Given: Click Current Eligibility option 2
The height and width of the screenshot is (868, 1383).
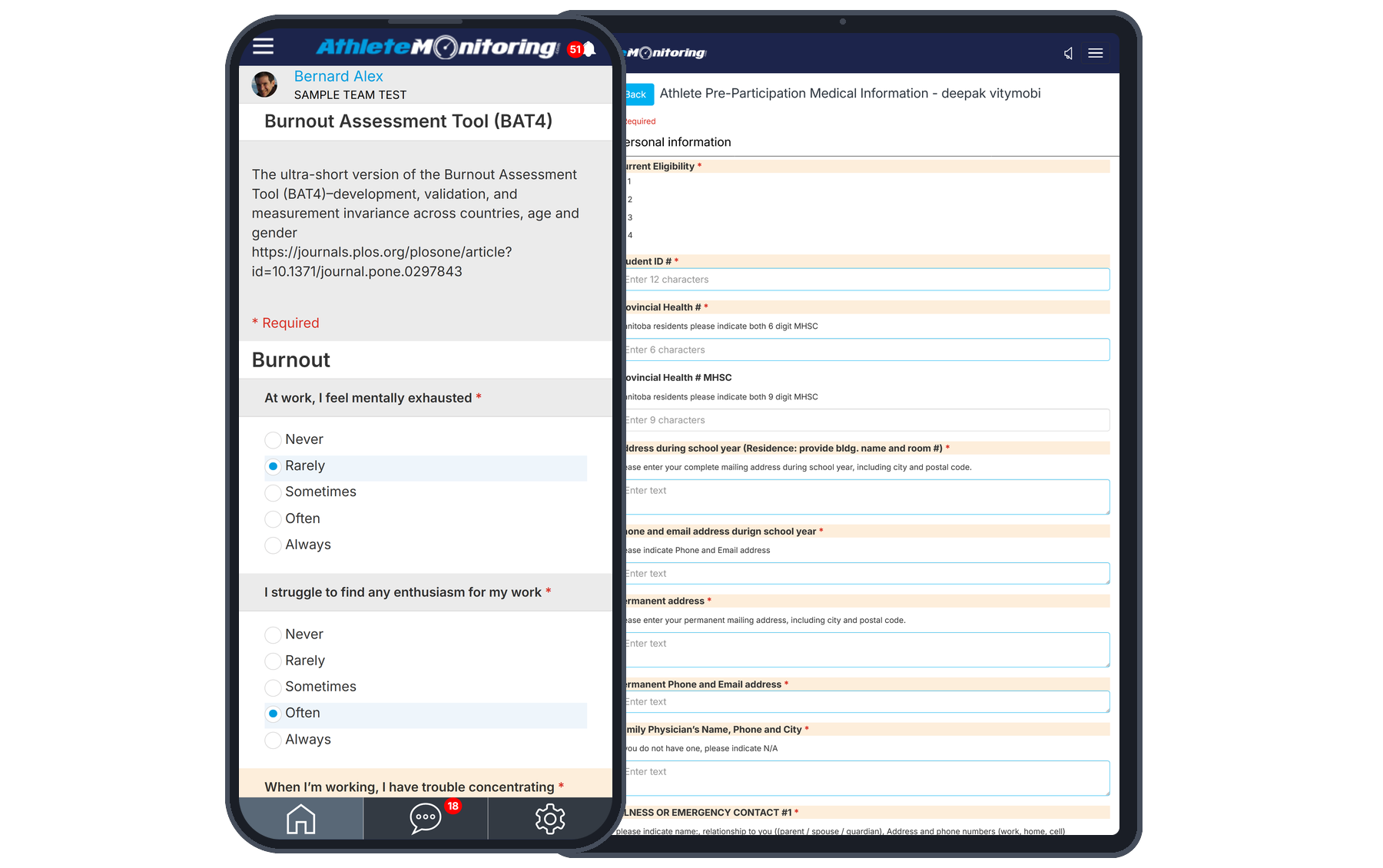Looking at the screenshot, I should 629,200.
